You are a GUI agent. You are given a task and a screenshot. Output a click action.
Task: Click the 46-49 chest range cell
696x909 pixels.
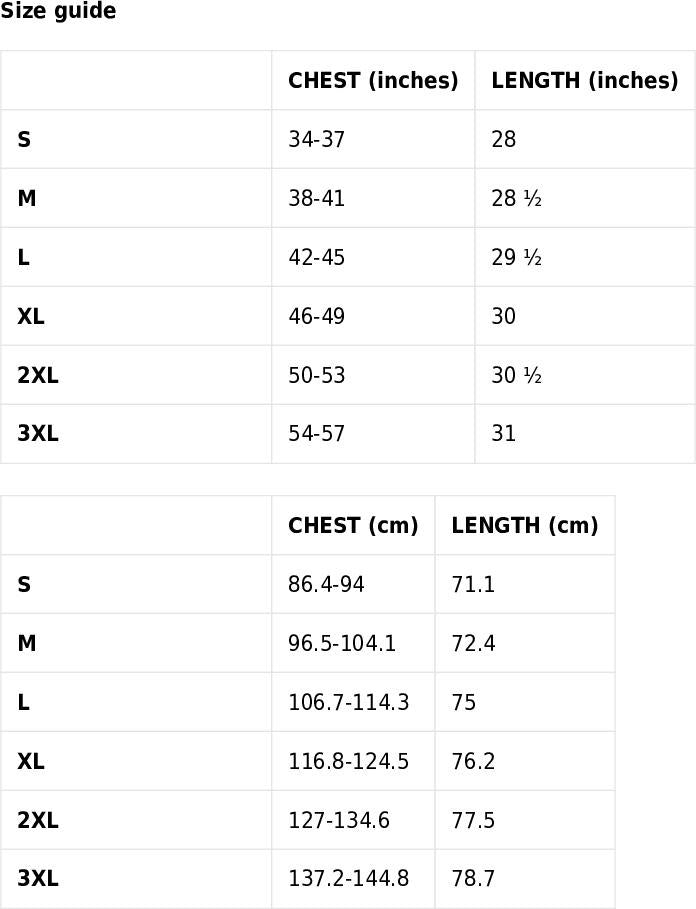(316, 317)
